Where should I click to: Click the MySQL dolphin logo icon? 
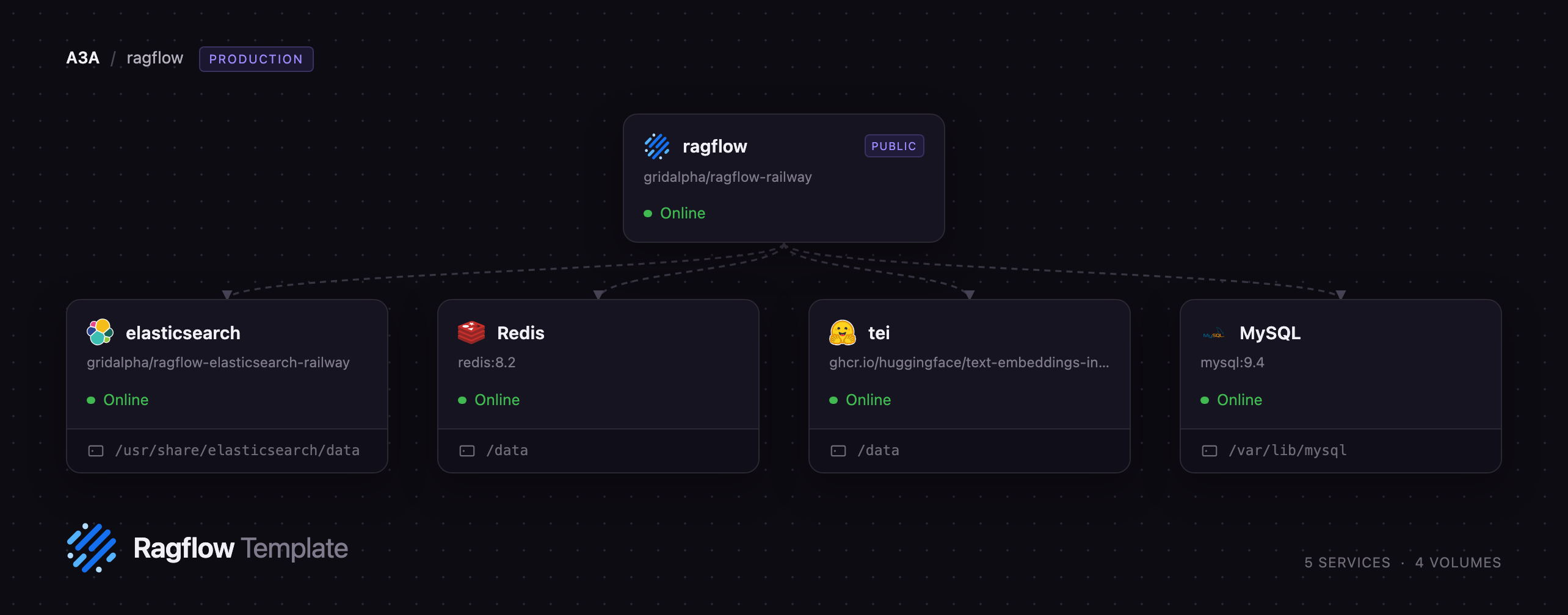[x=1213, y=333]
